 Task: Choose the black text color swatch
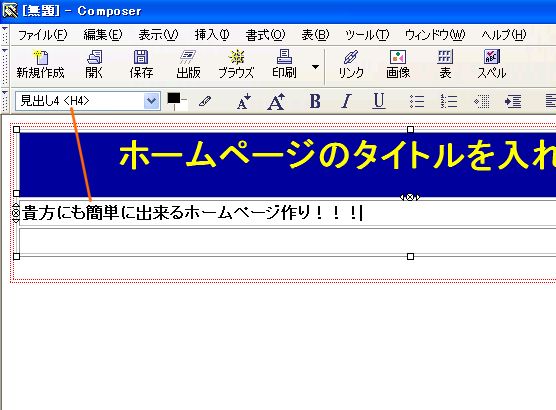coord(173,98)
